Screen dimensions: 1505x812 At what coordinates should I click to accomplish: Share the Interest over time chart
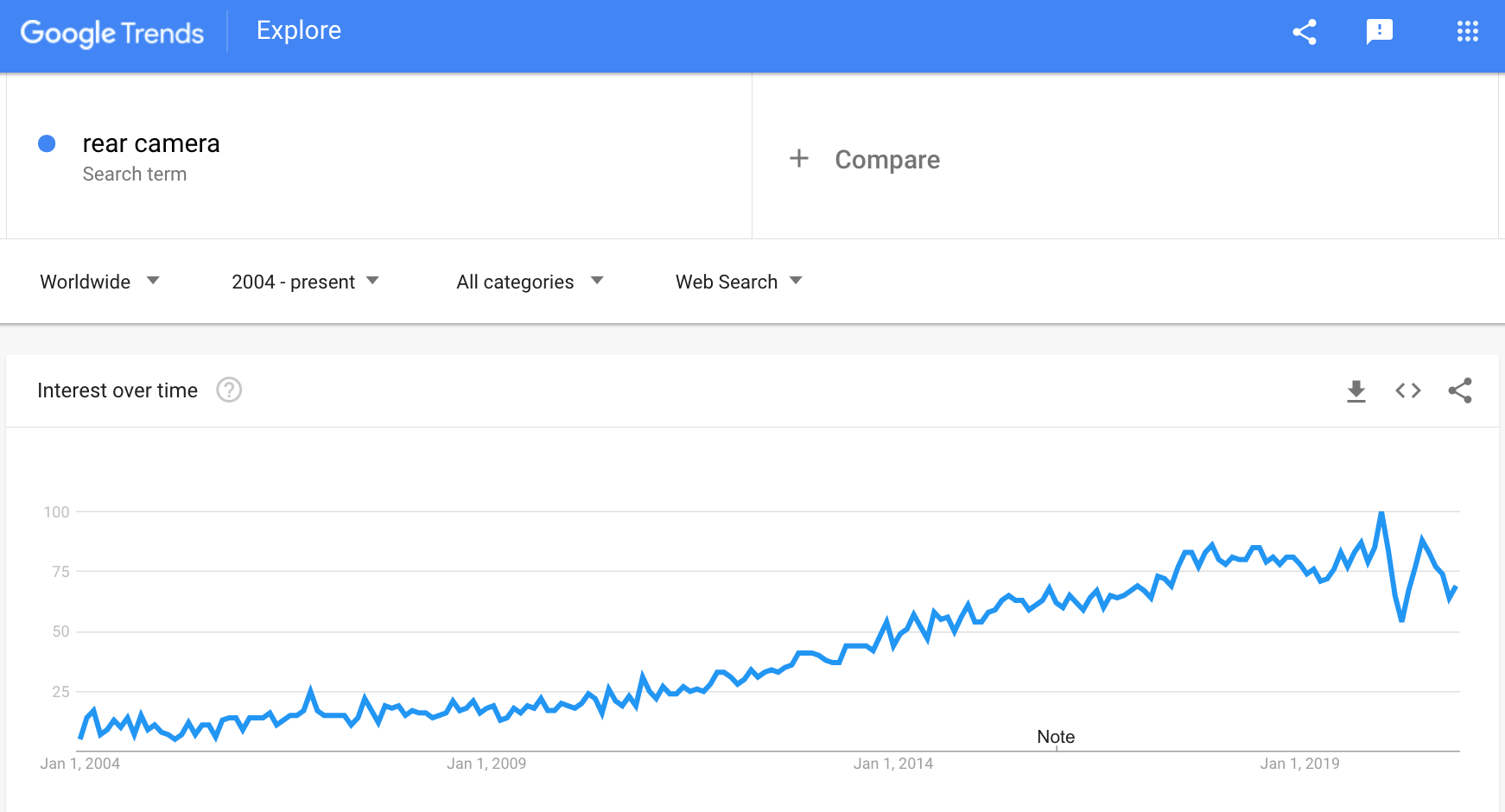coord(1460,390)
